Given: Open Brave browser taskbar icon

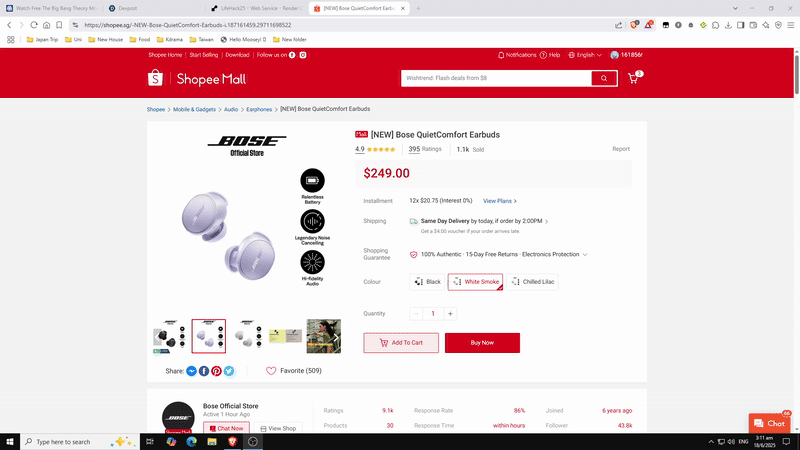Looking at the screenshot, I should click(232, 442).
